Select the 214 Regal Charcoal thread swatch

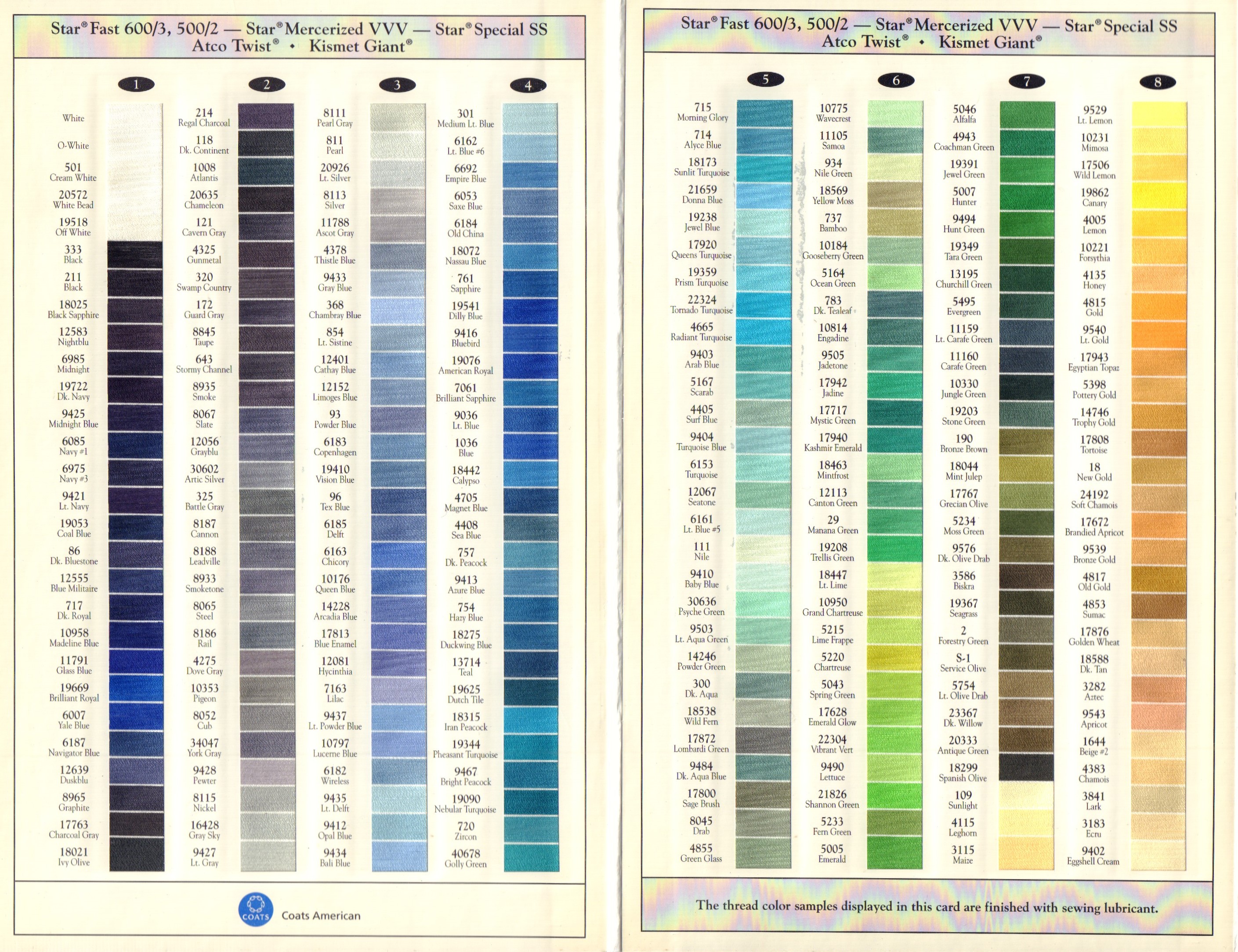click(266, 117)
